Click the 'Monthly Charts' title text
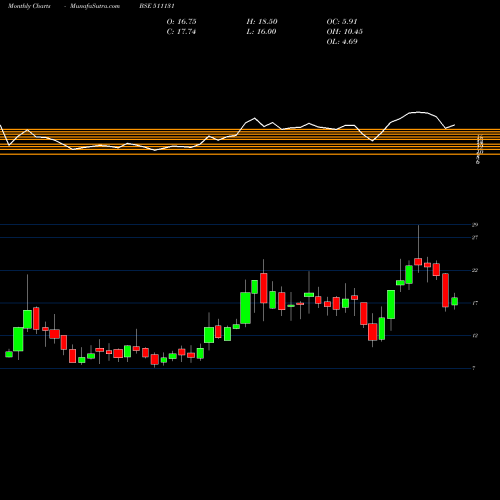This screenshot has width=500, height=500. point(29,6)
